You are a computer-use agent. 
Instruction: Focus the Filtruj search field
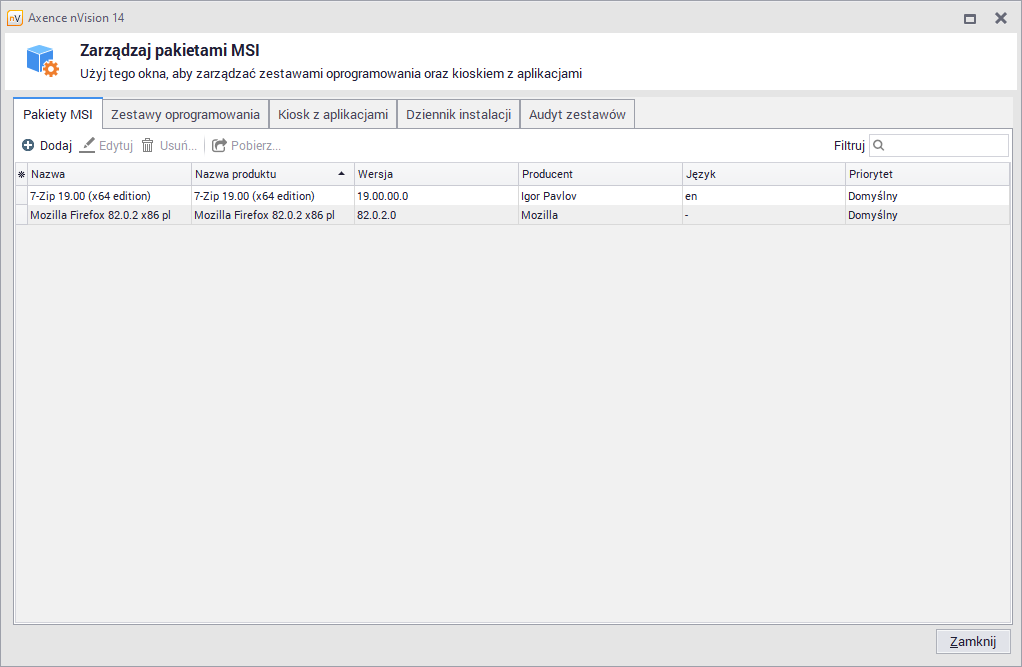pos(945,145)
